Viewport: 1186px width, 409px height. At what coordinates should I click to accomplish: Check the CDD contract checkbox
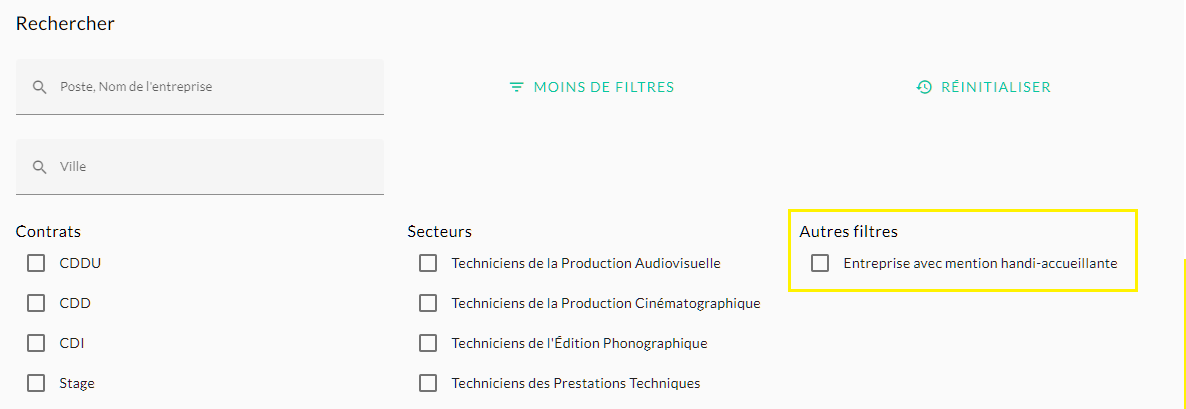[36, 303]
